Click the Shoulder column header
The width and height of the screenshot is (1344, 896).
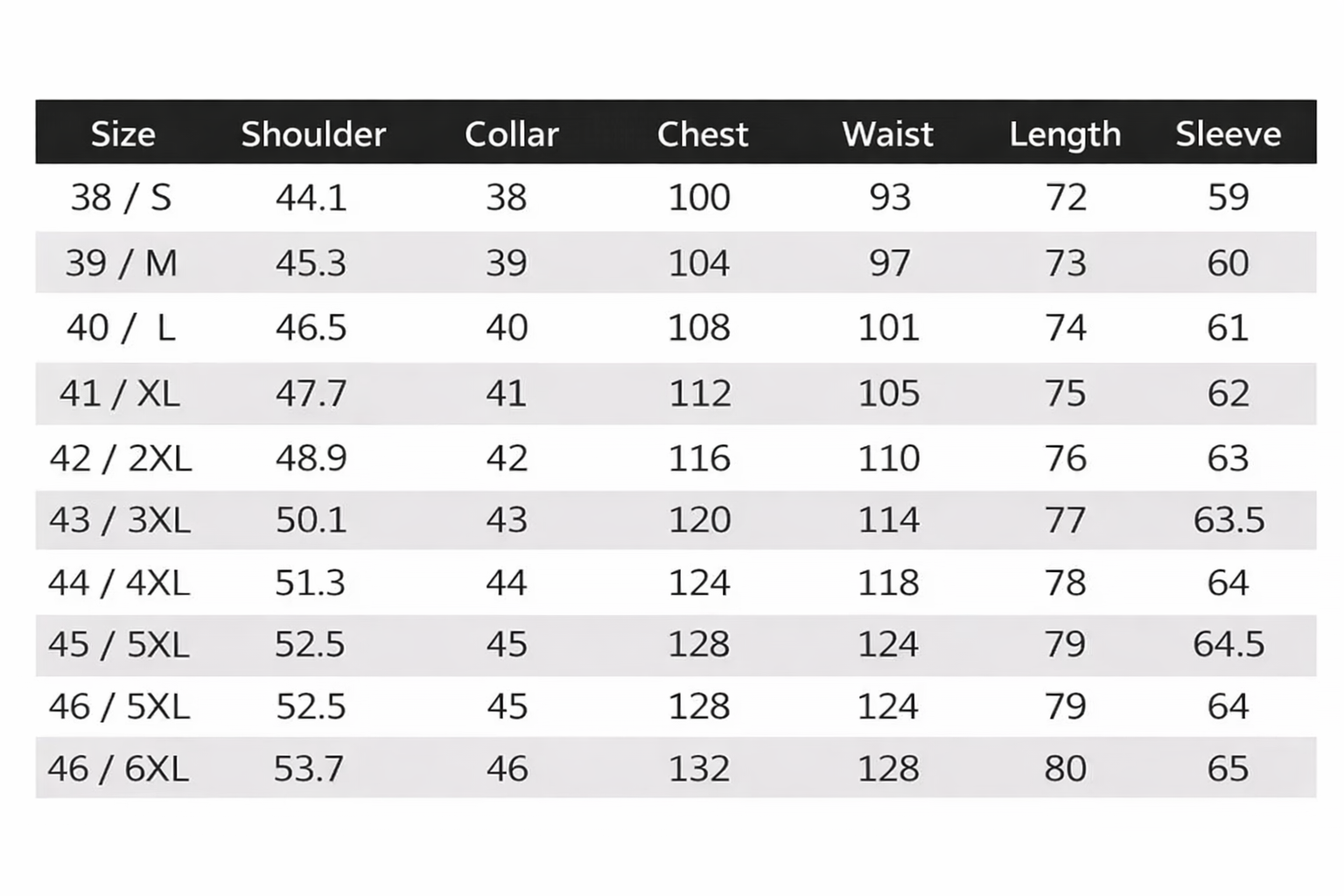pos(313,134)
